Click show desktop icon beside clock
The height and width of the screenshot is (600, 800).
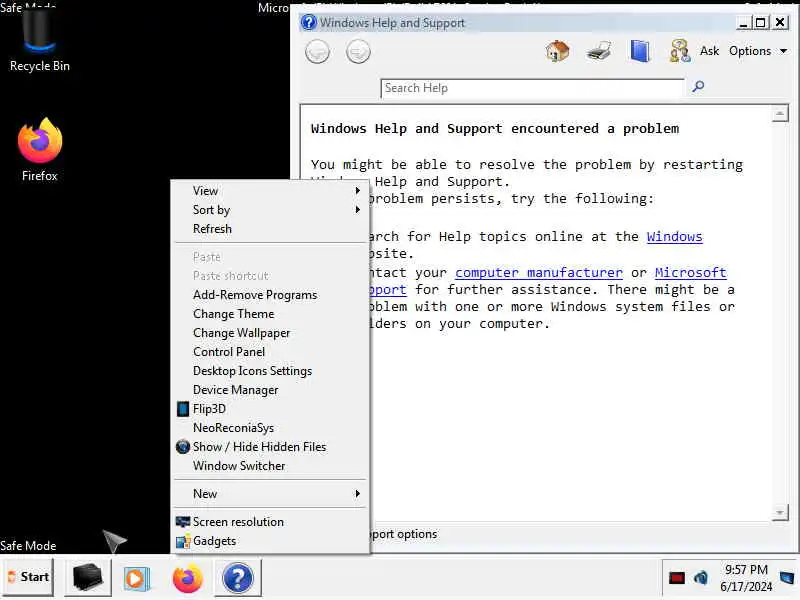tap(787, 578)
